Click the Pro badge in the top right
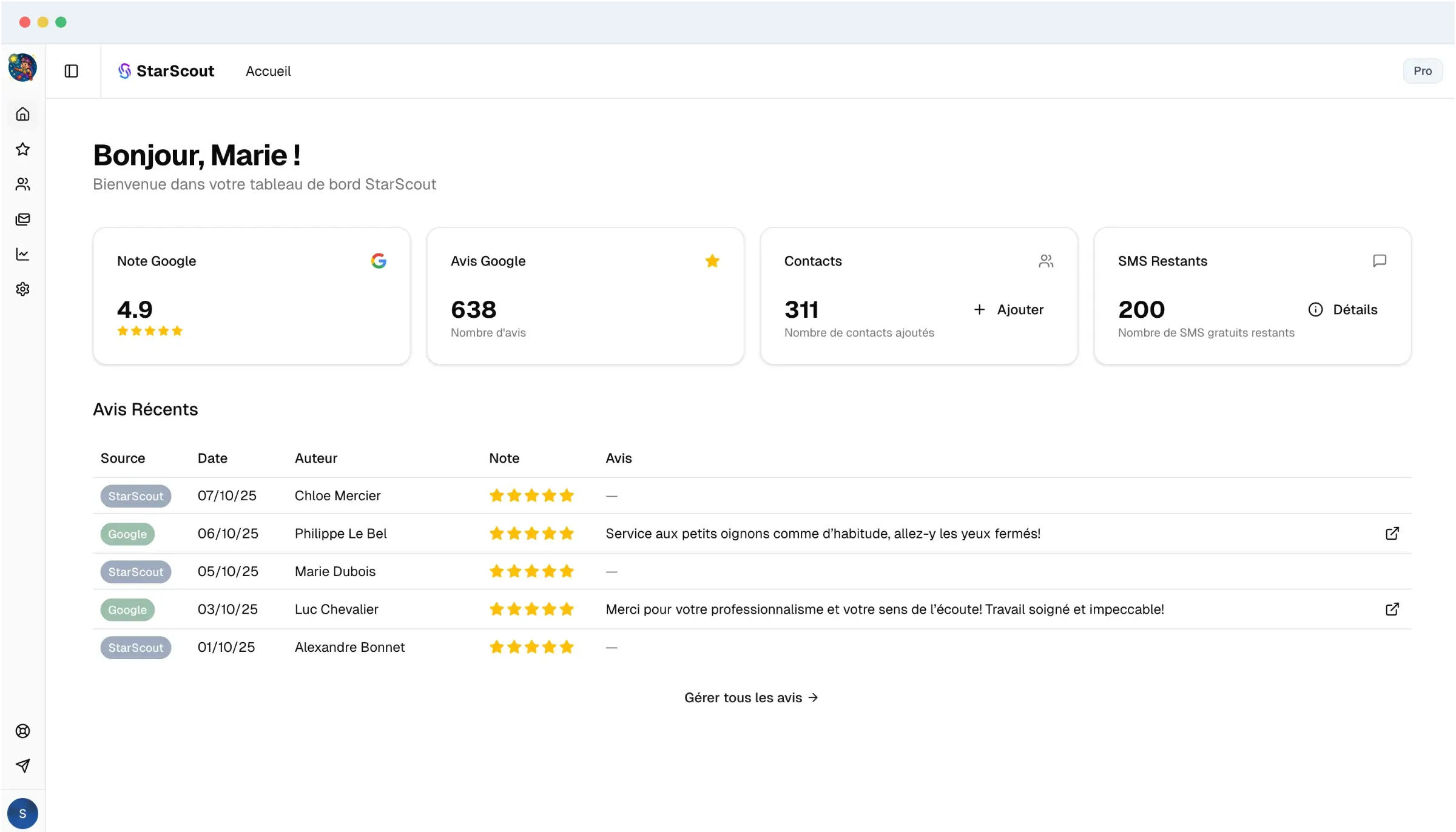Image resolution: width=1456 pixels, height=832 pixels. (1422, 70)
